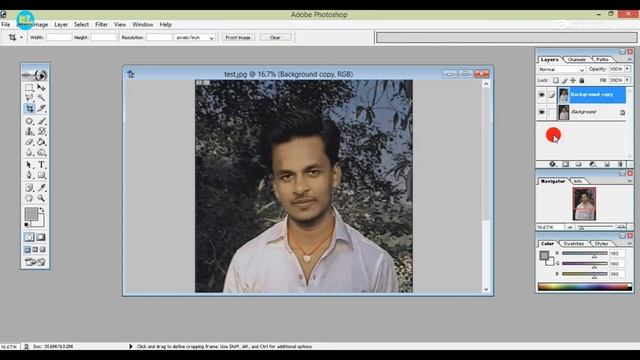The height and width of the screenshot is (360, 640).
Task: Open the status bar info arrow
Action: pyautogui.click(x=131, y=346)
